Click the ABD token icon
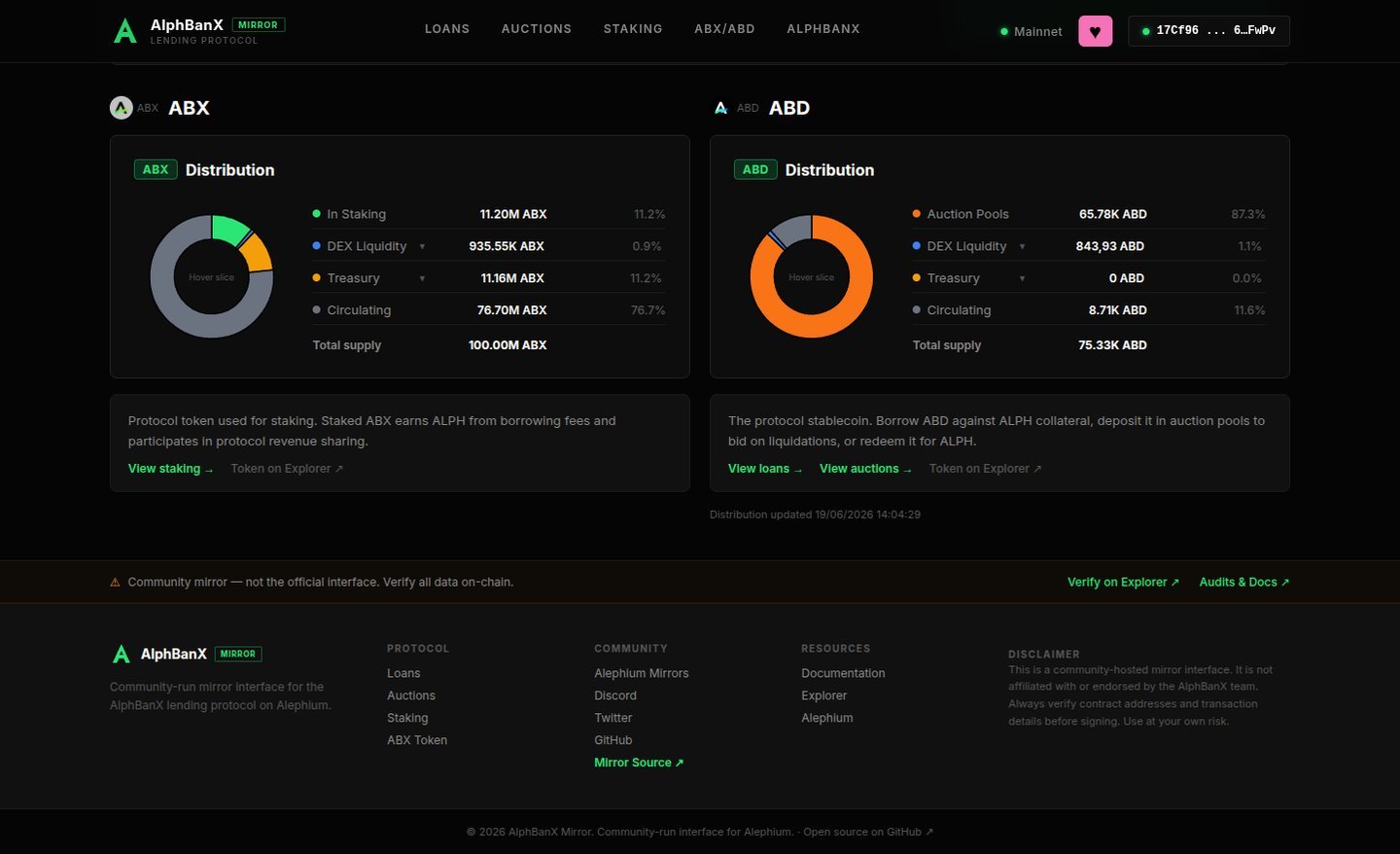The image size is (1400, 854). pyautogui.click(x=721, y=108)
